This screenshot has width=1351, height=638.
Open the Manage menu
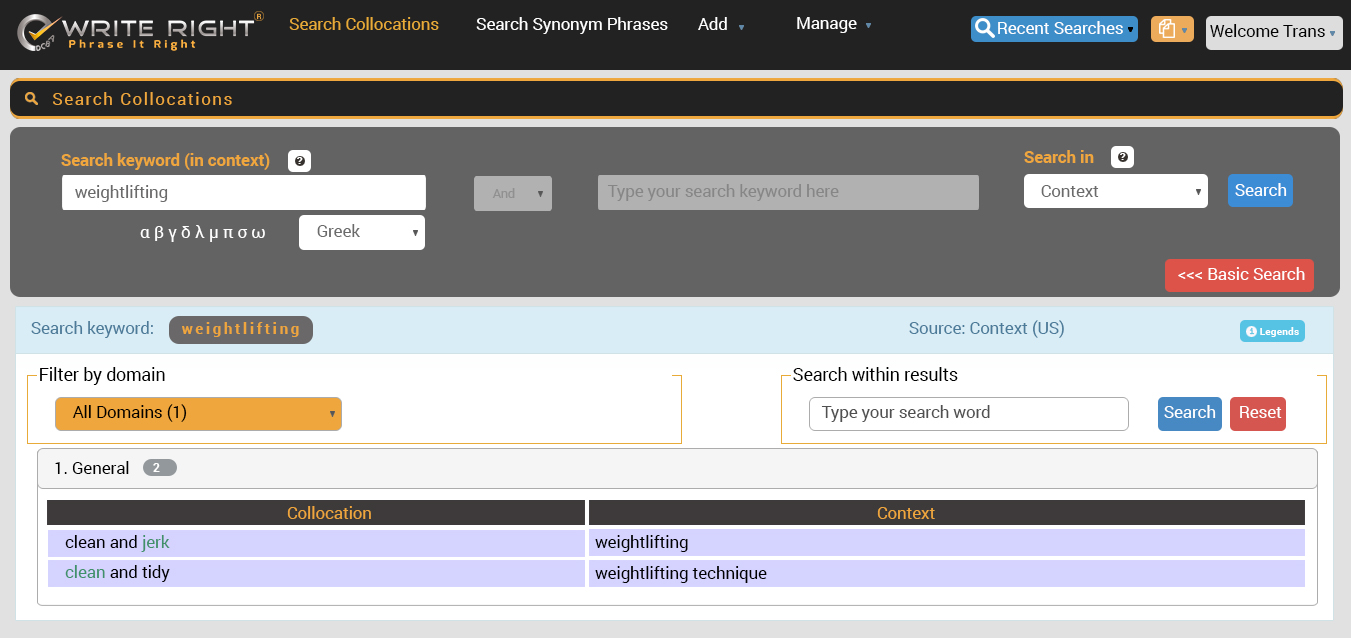coord(833,24)
